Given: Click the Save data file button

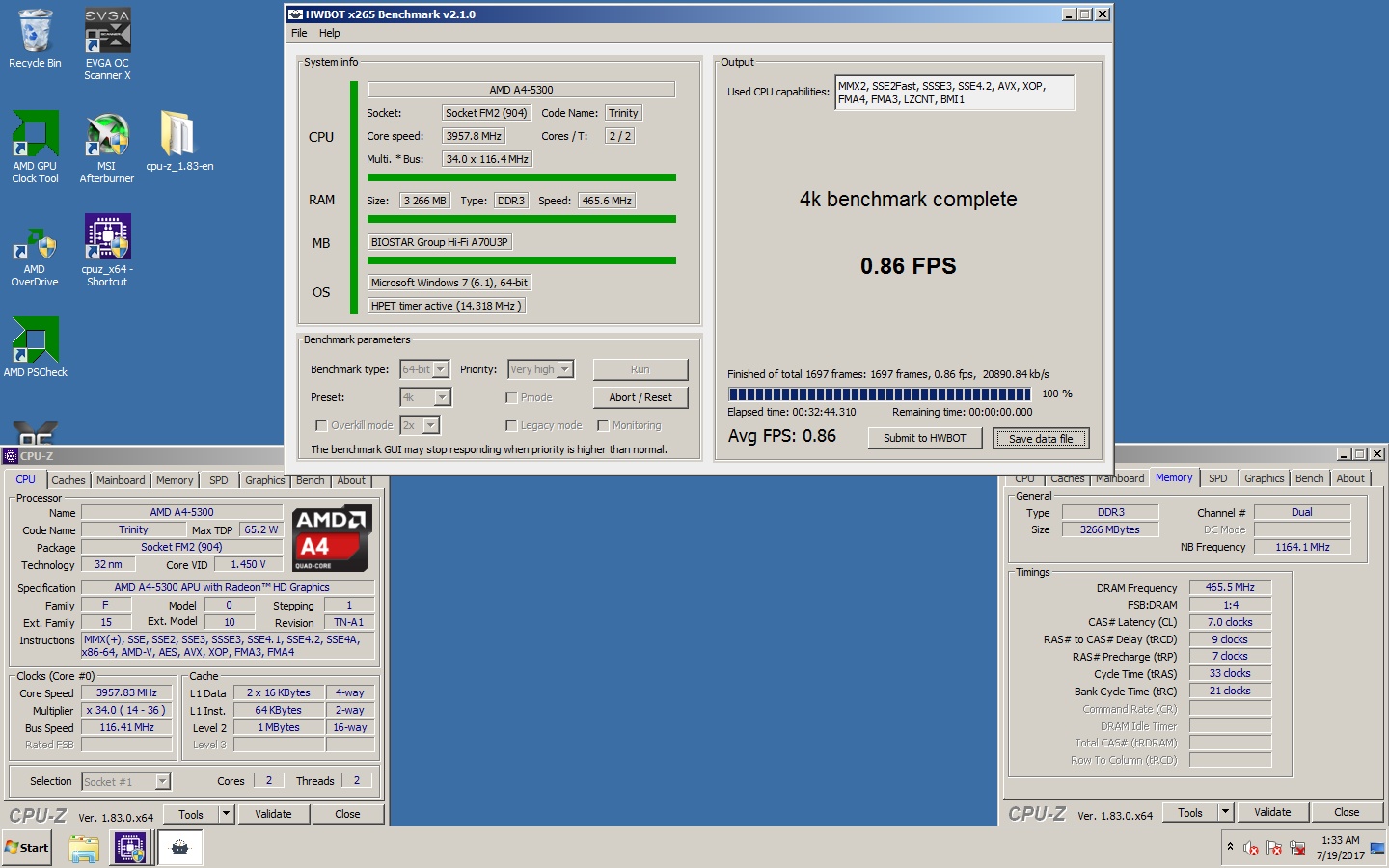Looking at the screenshot, I should click(x=1041, y=438).
